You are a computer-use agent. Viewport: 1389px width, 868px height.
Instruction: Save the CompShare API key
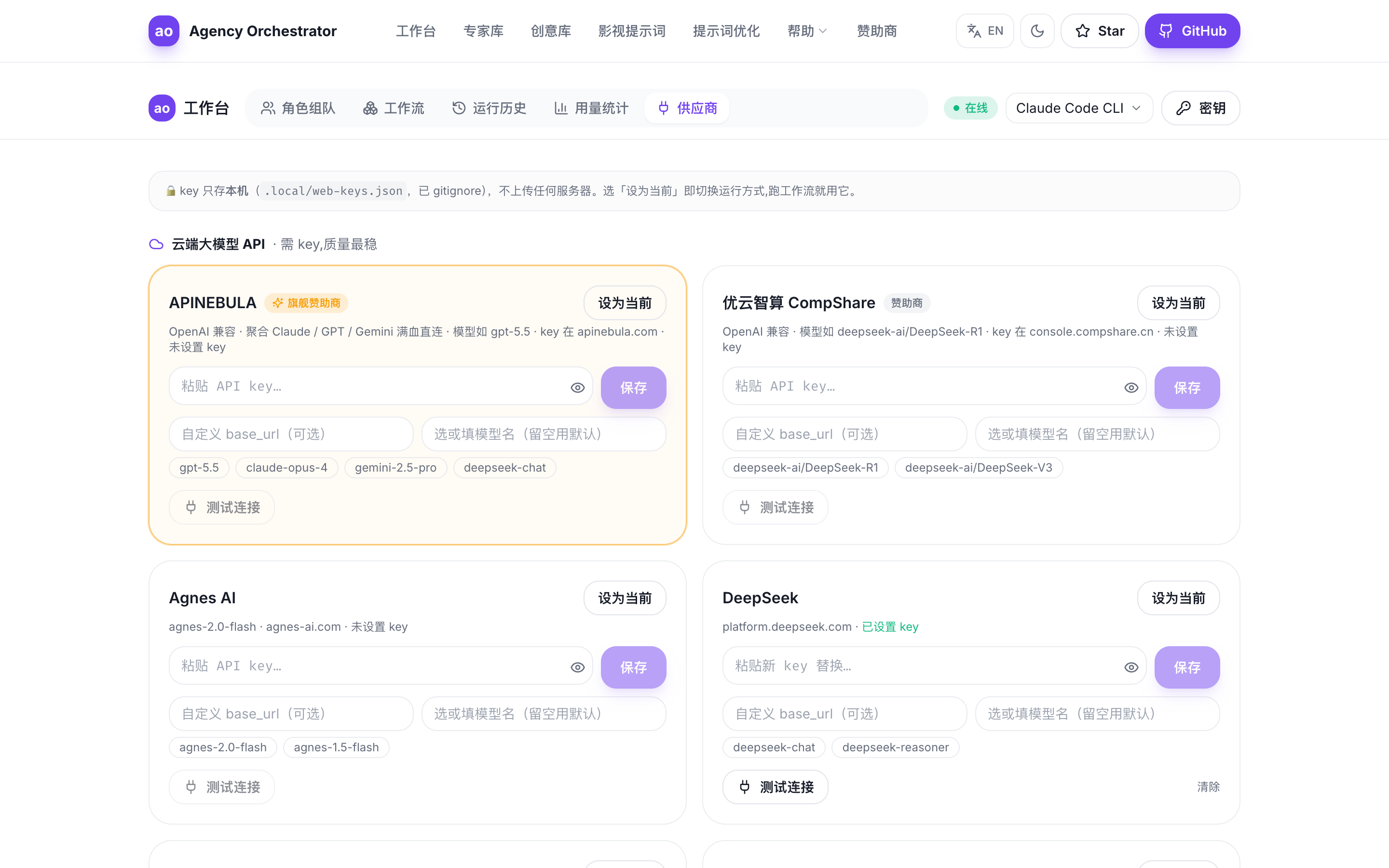tap(1187, 388)
